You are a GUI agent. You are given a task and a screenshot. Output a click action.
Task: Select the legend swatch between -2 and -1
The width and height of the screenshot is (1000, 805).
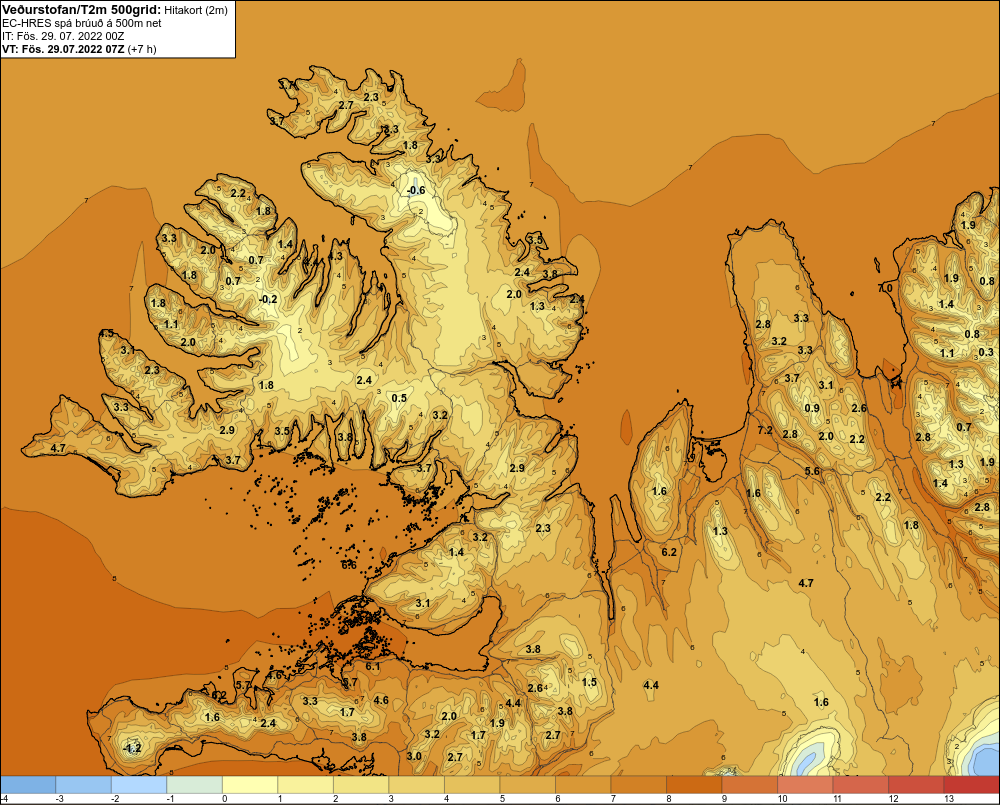pyautogui.click(x=139, y=785)
